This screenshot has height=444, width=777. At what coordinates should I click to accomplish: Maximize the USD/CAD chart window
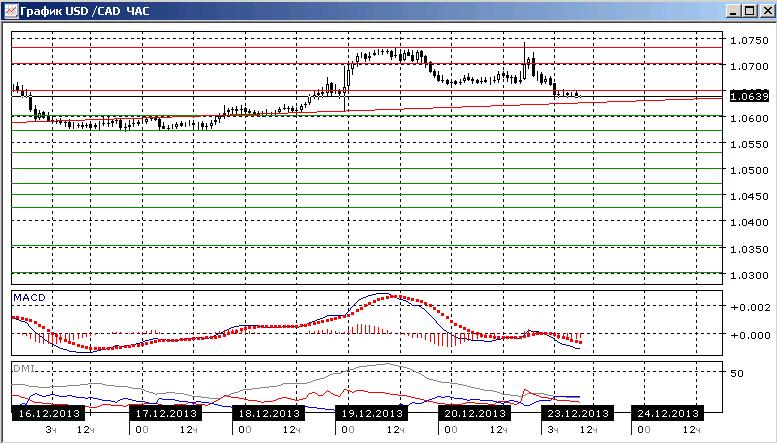750,10
